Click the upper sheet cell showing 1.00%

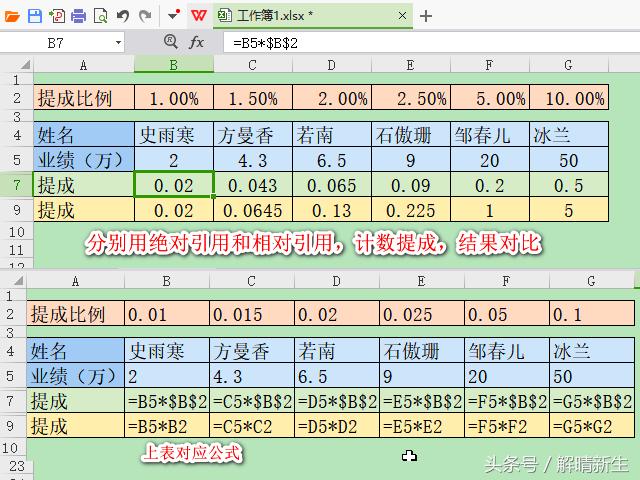pos(174,98)
